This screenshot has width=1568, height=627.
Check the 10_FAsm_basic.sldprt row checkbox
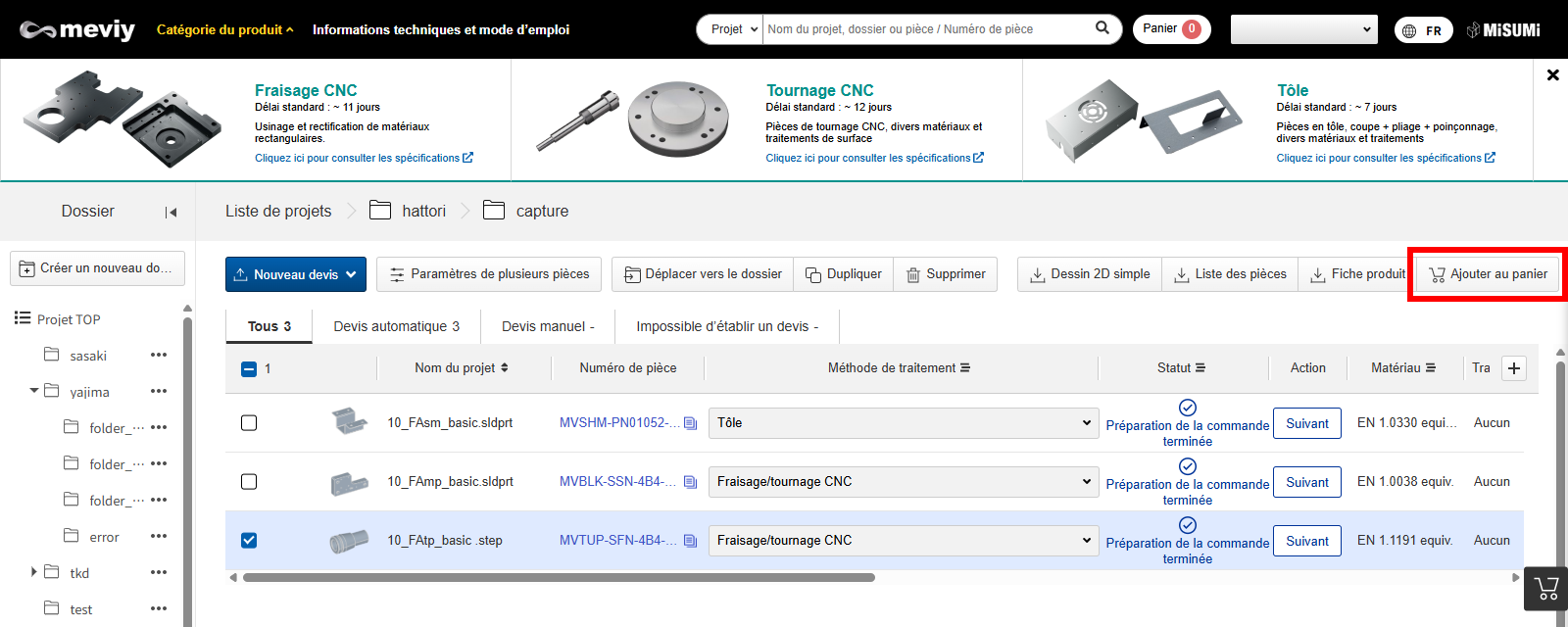point(249,423)
